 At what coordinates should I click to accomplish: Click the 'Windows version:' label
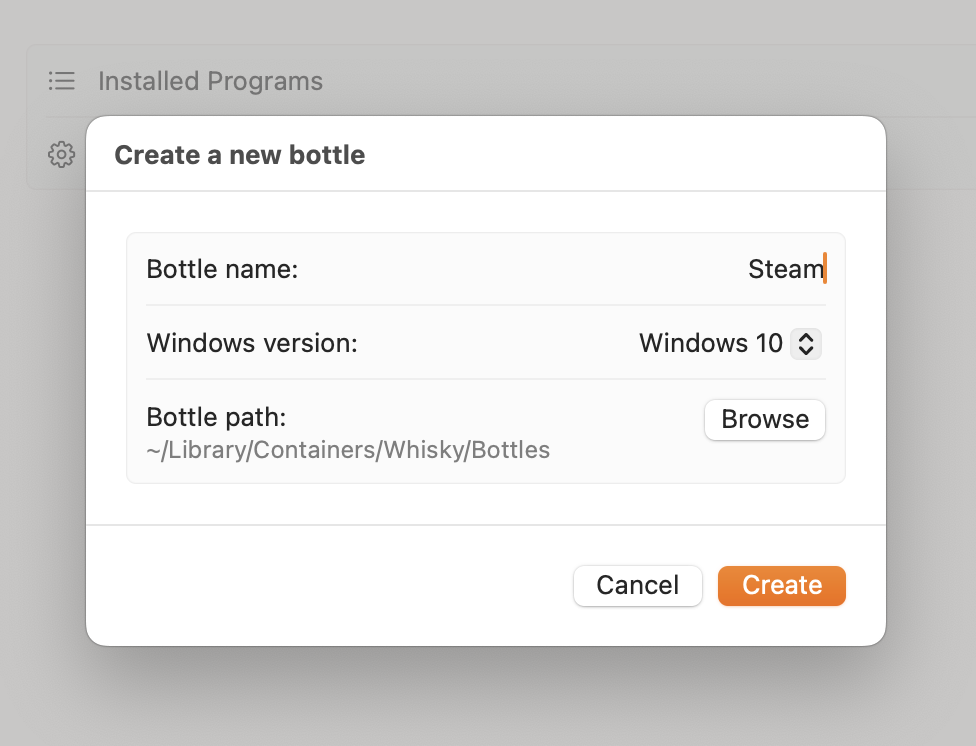click(252, 344)
